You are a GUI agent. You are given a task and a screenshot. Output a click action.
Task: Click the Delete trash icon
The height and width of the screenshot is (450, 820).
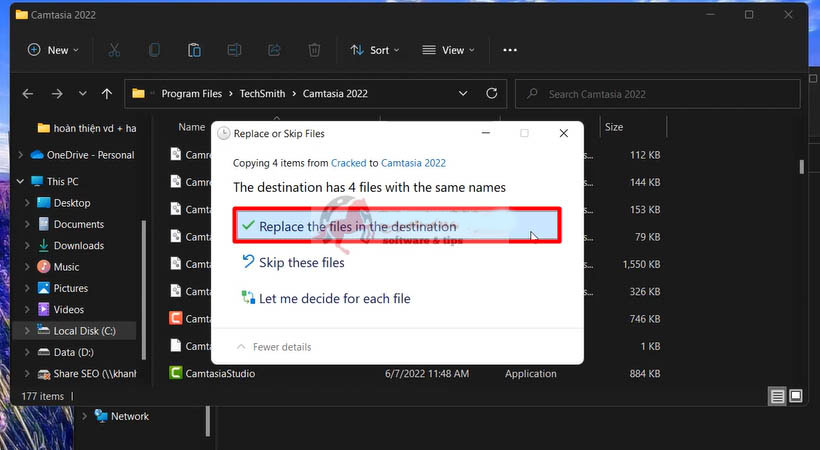click(x=314, y=50)
